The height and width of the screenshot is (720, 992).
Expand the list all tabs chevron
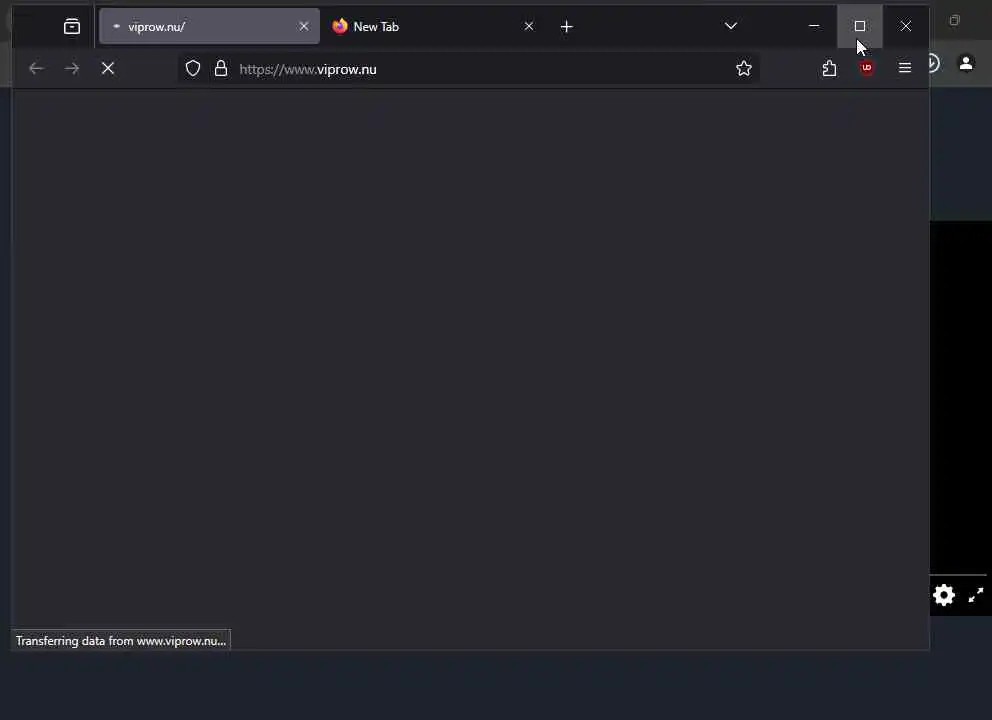(731, 26)
